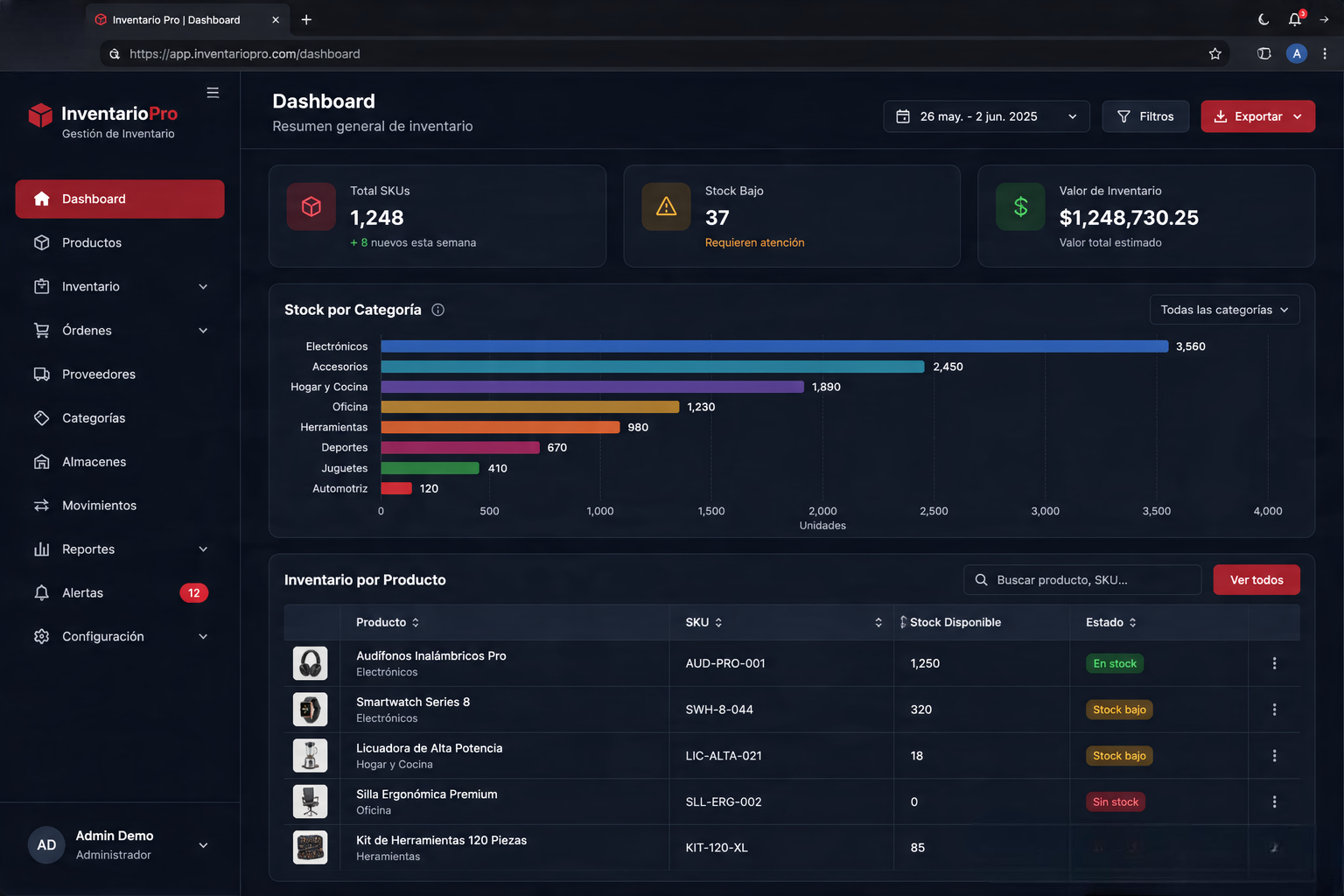Open date range dropdown 26 may. - 2 jun. 2025

click(986, 116)
